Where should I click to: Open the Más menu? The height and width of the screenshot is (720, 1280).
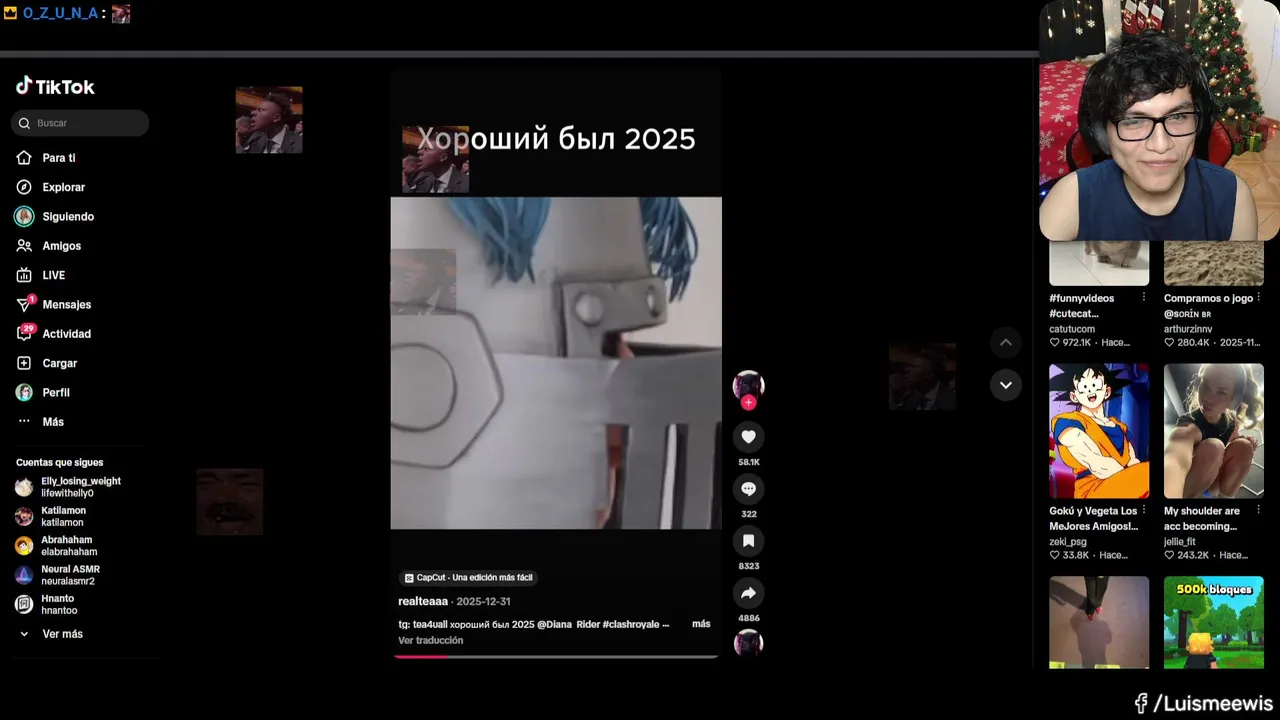pos(40,422)
